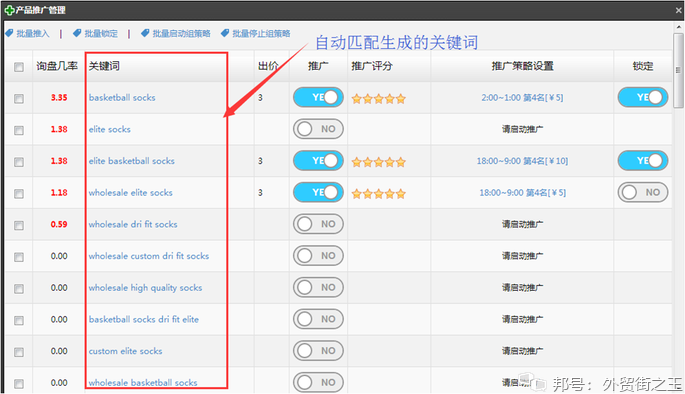Tick the custom elite socks checkbox

pyautogui.click(x=19, y=352)
